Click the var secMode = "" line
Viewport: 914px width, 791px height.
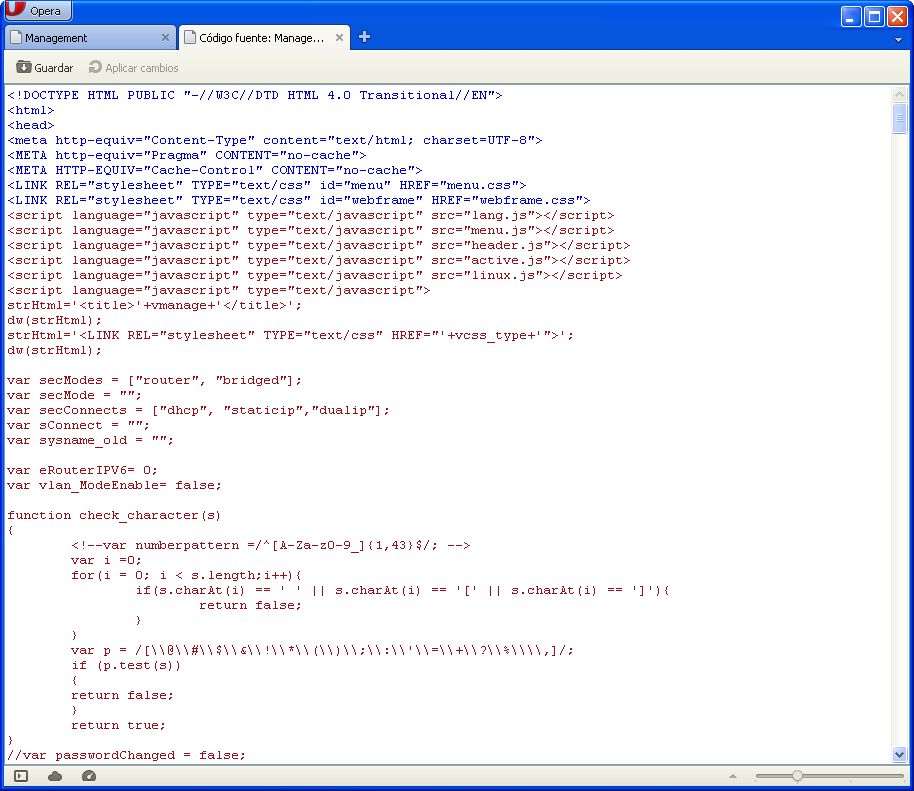coord(74,396)
